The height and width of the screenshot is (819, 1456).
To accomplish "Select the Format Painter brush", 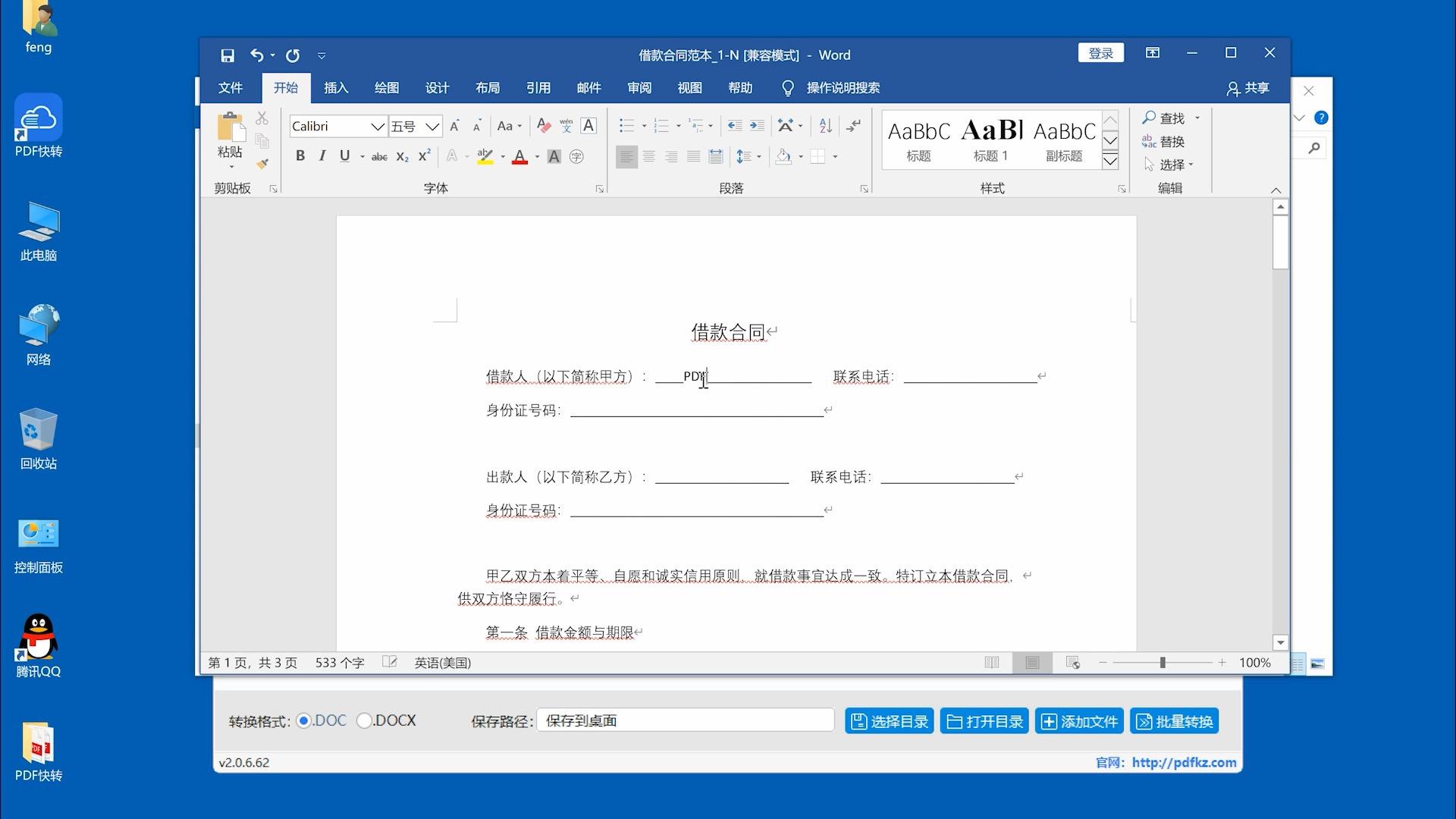I will tap(262, 164).
